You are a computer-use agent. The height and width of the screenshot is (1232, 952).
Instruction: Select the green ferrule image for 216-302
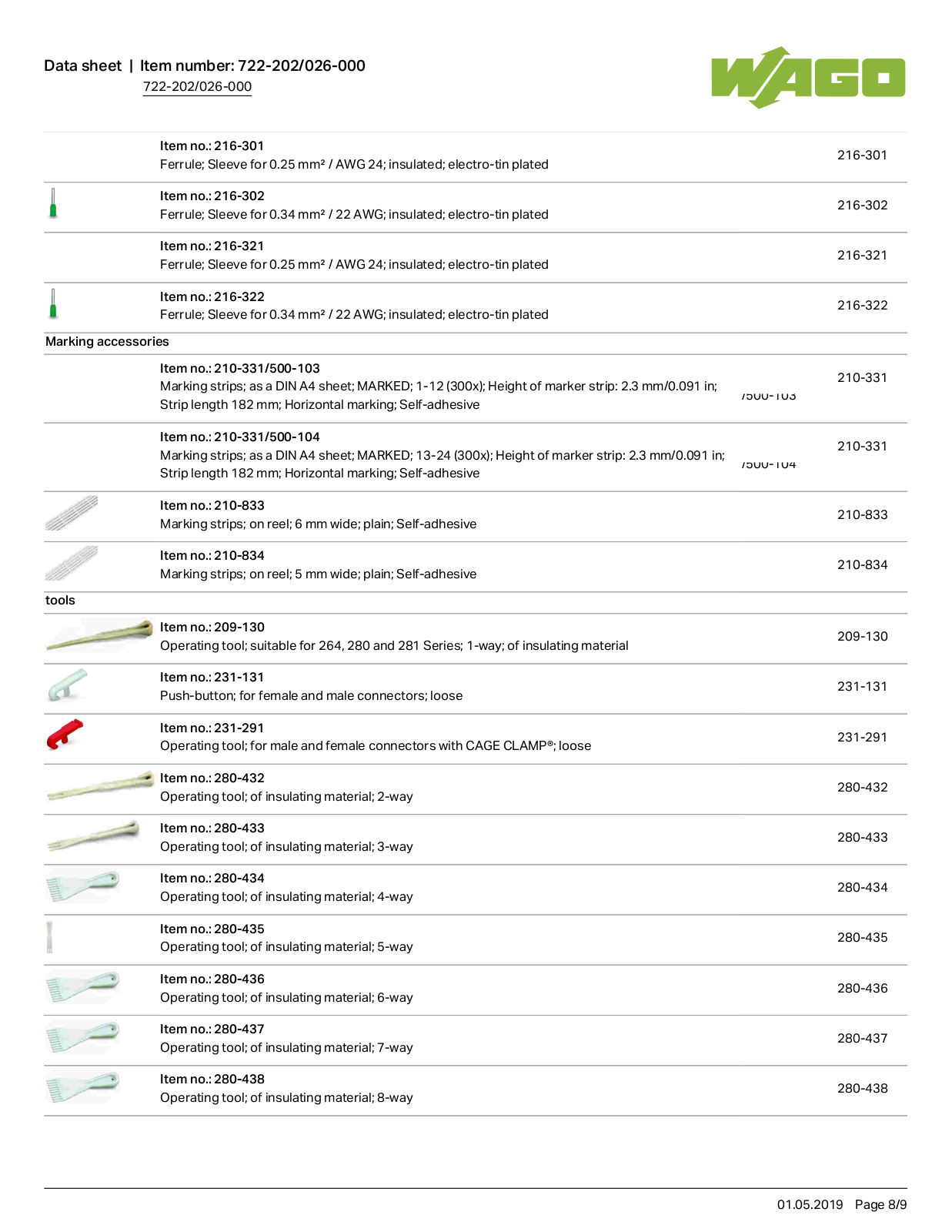(x=53, y=203)
